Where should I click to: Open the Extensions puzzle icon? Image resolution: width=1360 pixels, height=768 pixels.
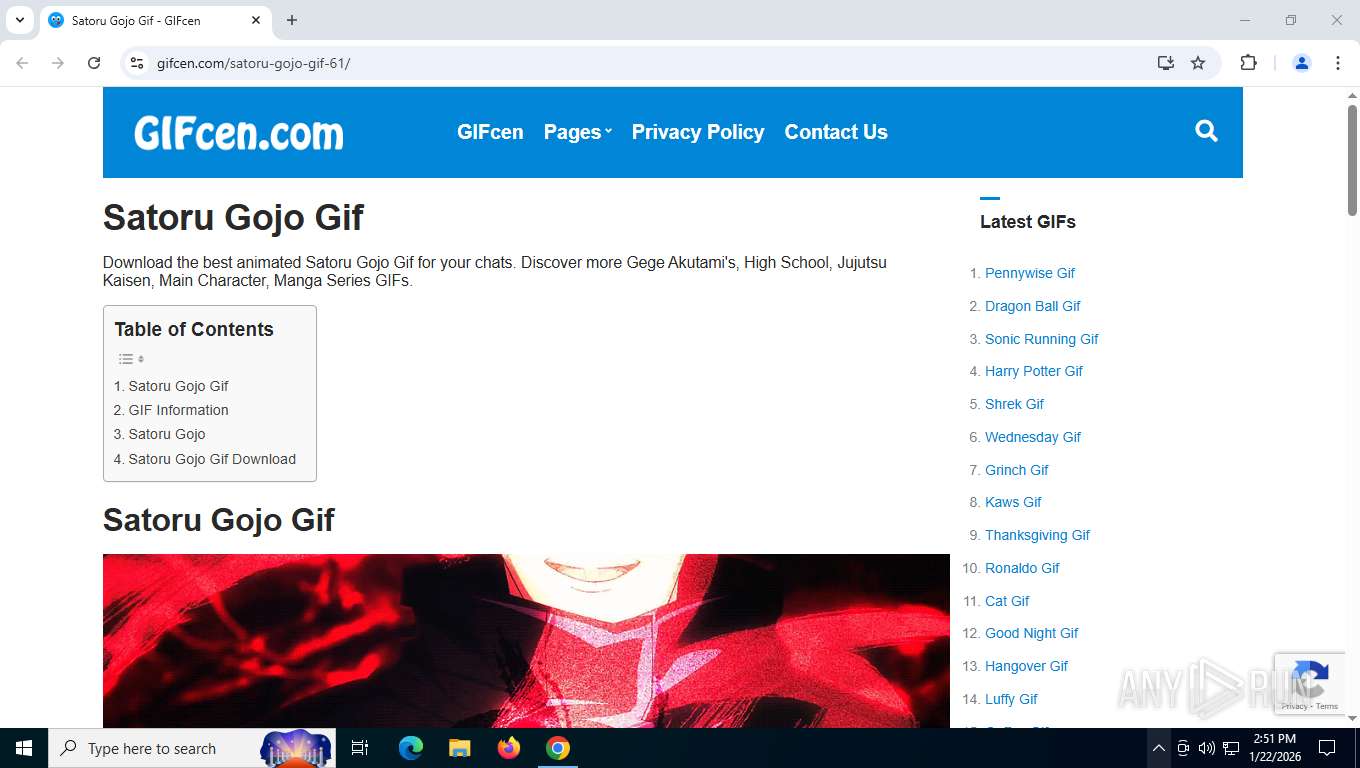click(1248, 63)
